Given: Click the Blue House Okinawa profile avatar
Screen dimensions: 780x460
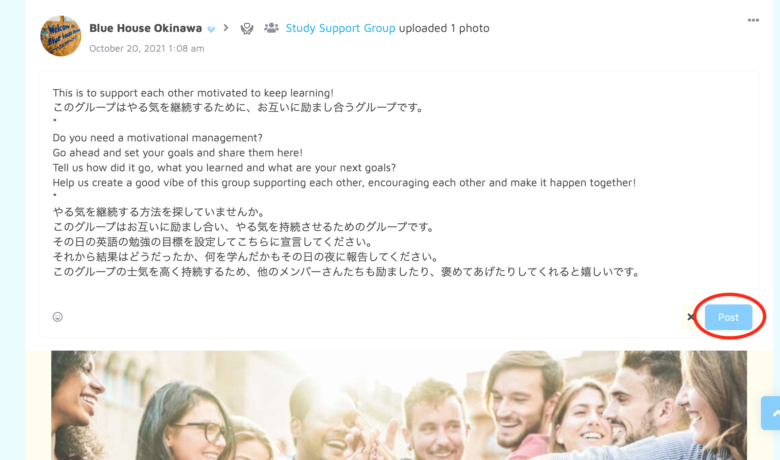Looking at the screenshot, I should point(61,36).
